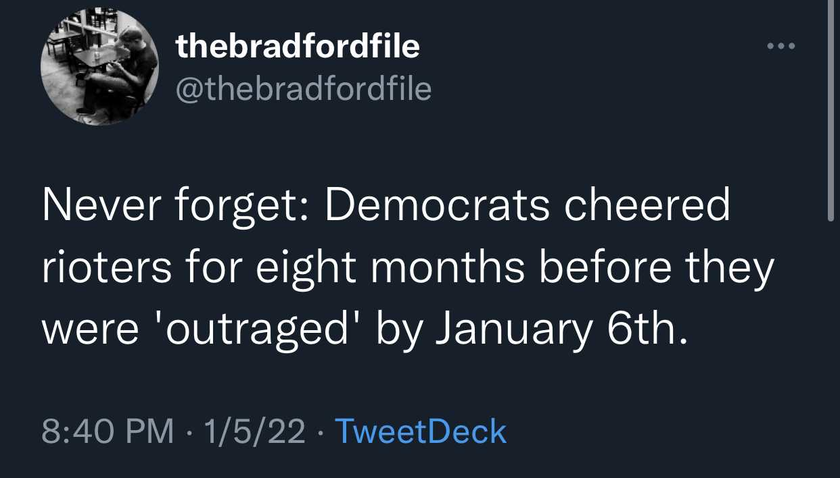The width and height of the screenshot is (840, 478).
Task: Click the word "cheered" in the tweet
Action: coord(647,205)
